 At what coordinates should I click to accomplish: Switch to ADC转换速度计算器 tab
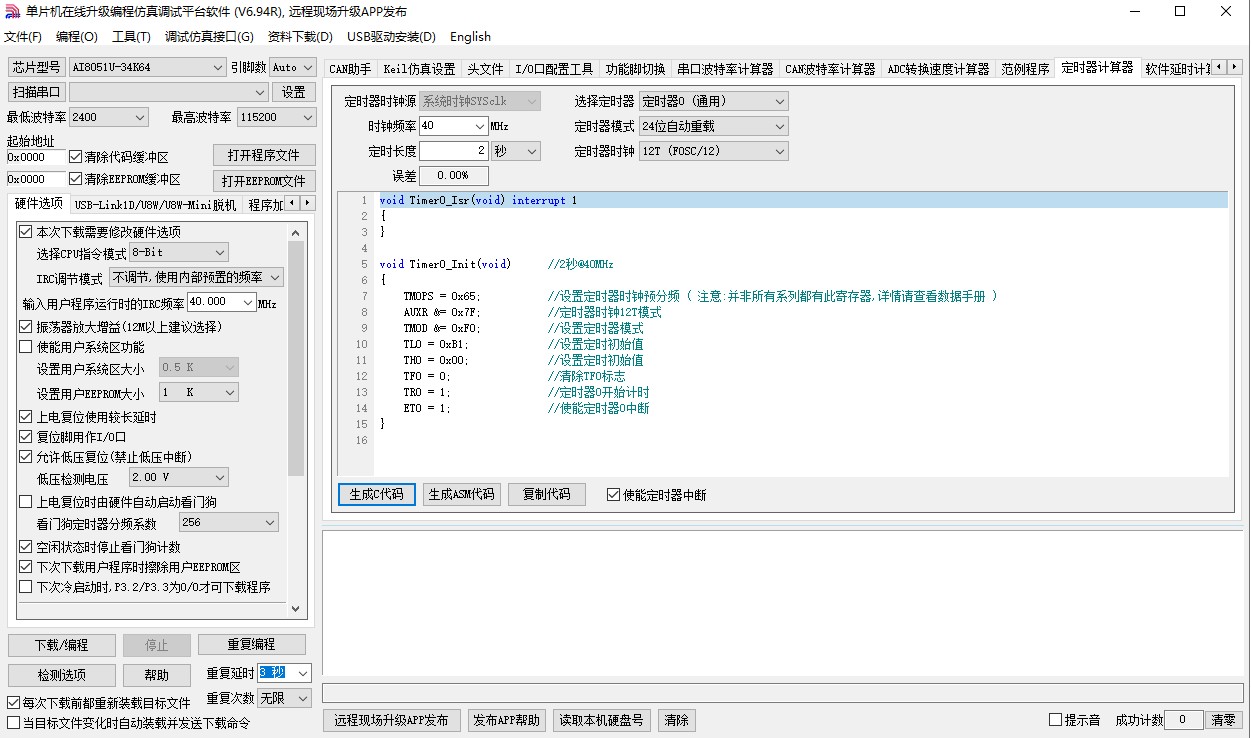point(938,69)
